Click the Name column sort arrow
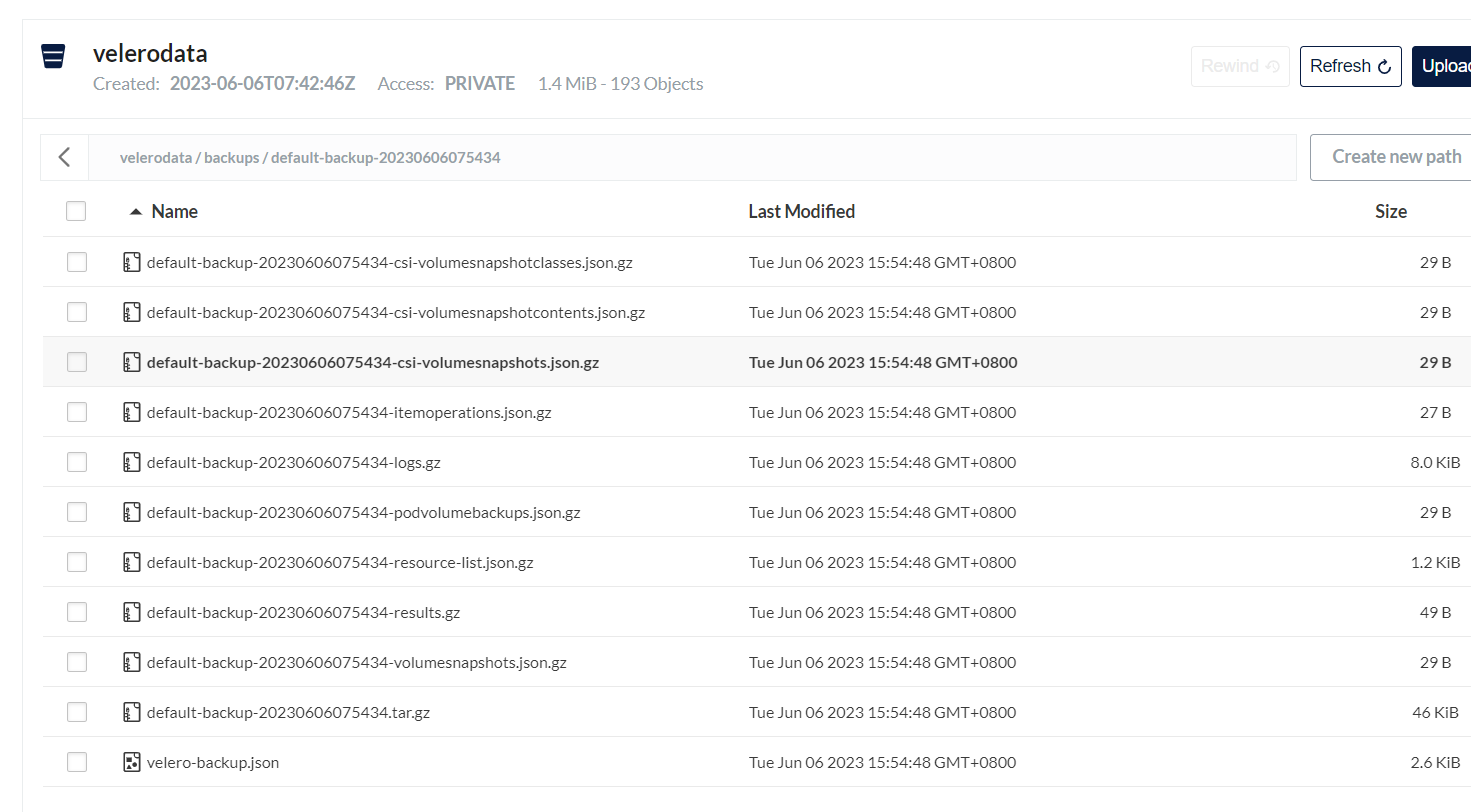 [136, 212]
